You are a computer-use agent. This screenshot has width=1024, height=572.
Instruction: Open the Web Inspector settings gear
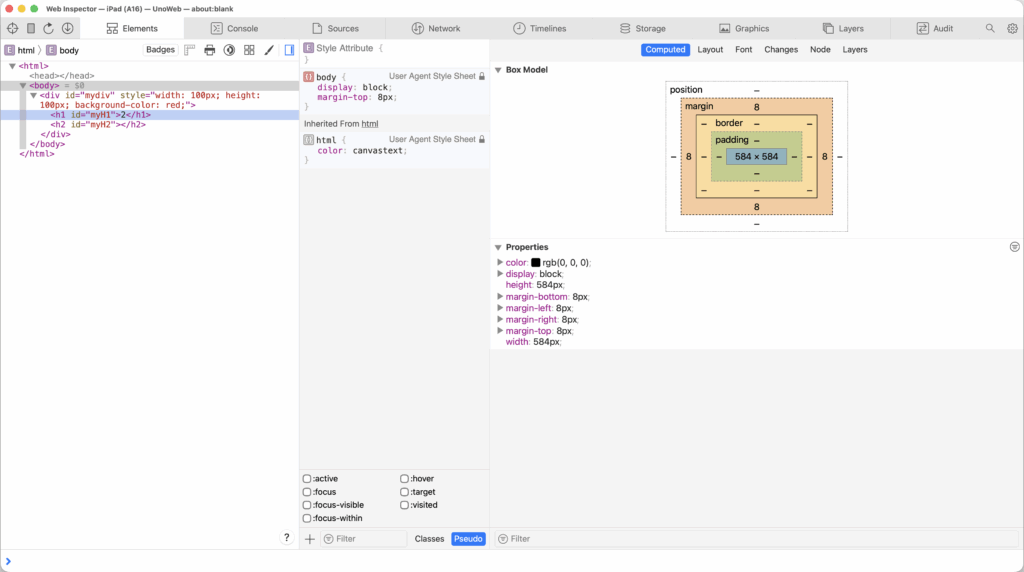tap(1012, 29)
